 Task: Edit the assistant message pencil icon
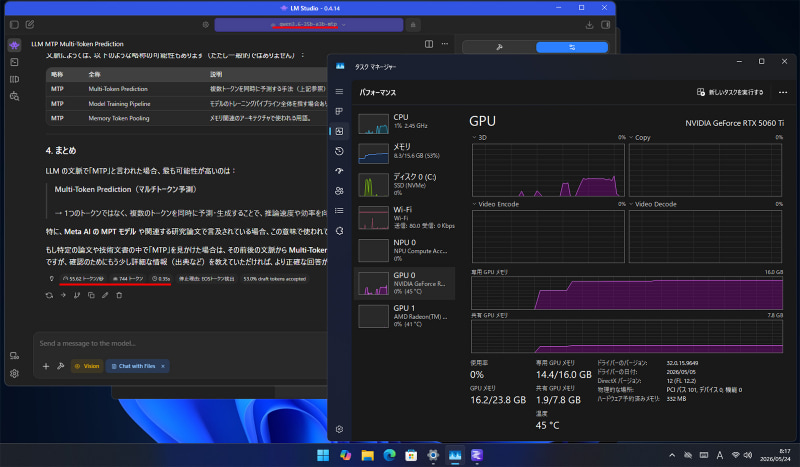(x=105, y=295)
